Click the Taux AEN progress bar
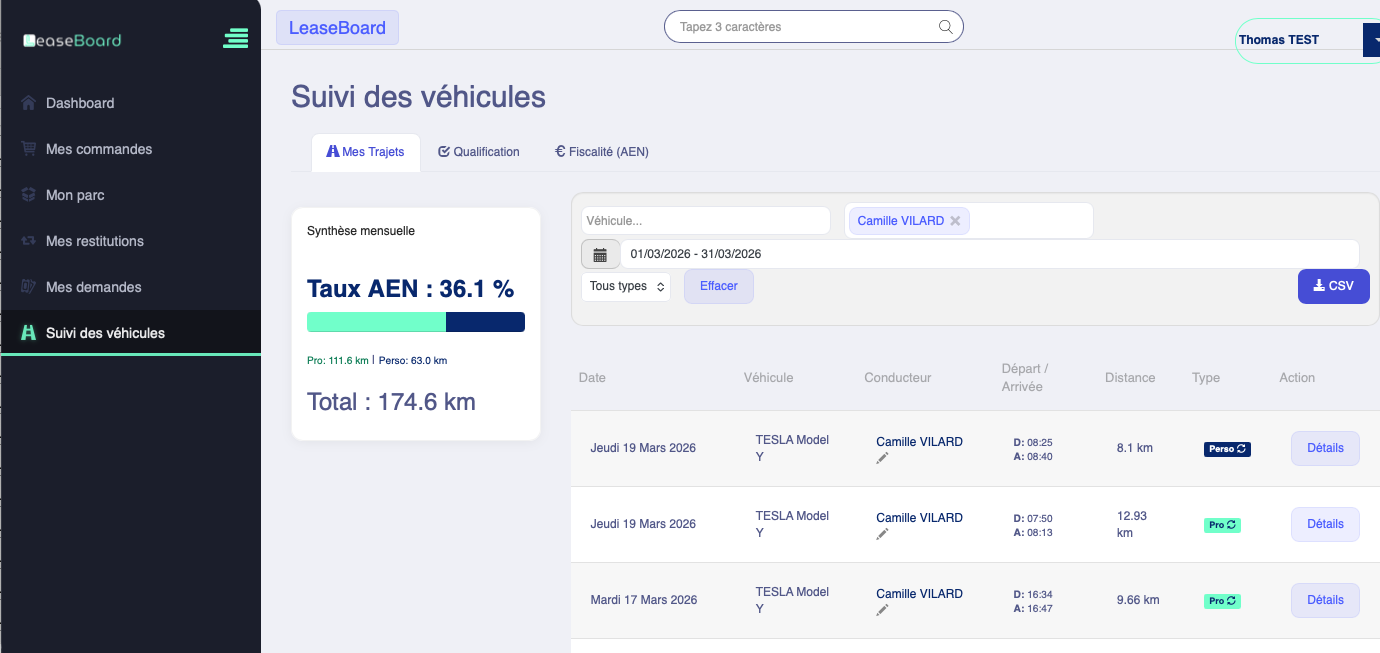This screenshot has height=653, width=1380. click(x=415, y=322)
